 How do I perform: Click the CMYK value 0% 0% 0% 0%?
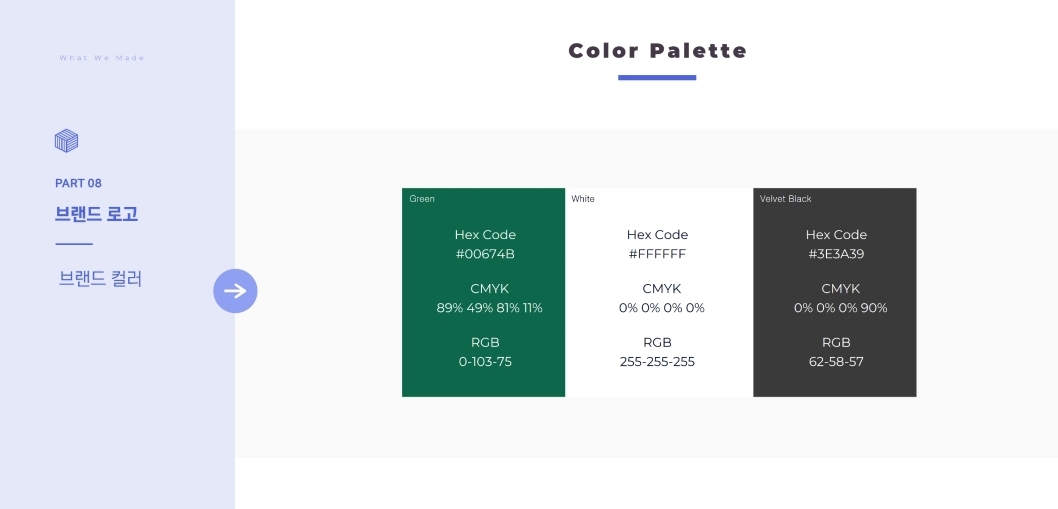point(661,308)
